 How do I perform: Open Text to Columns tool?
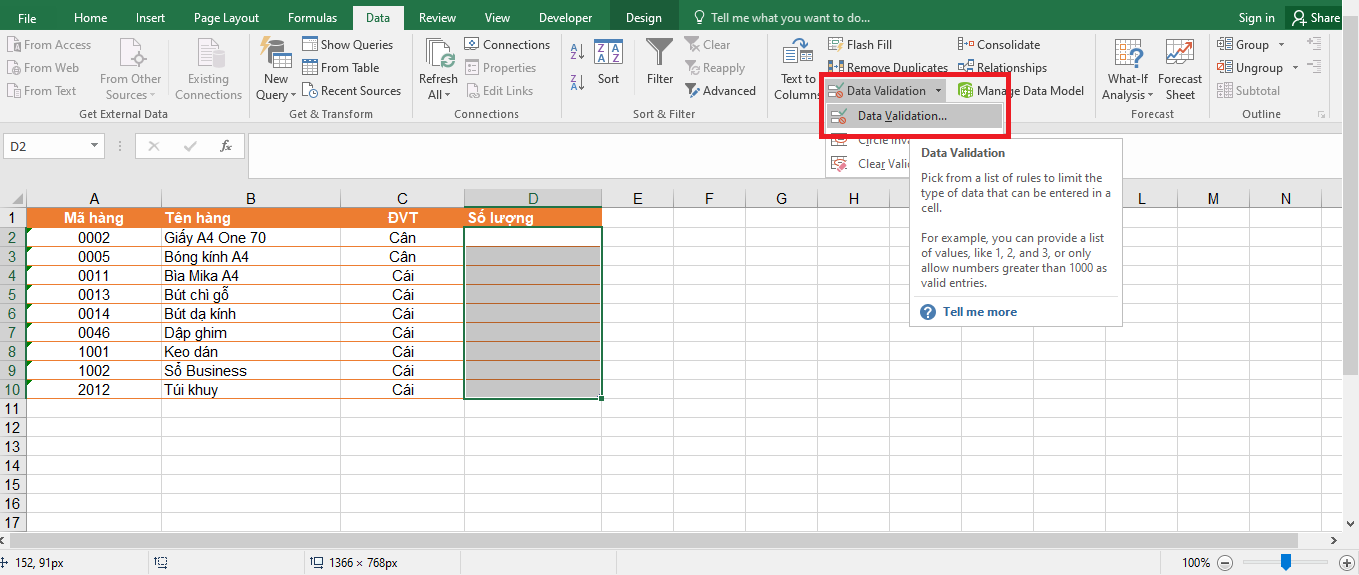coord(797,52)
